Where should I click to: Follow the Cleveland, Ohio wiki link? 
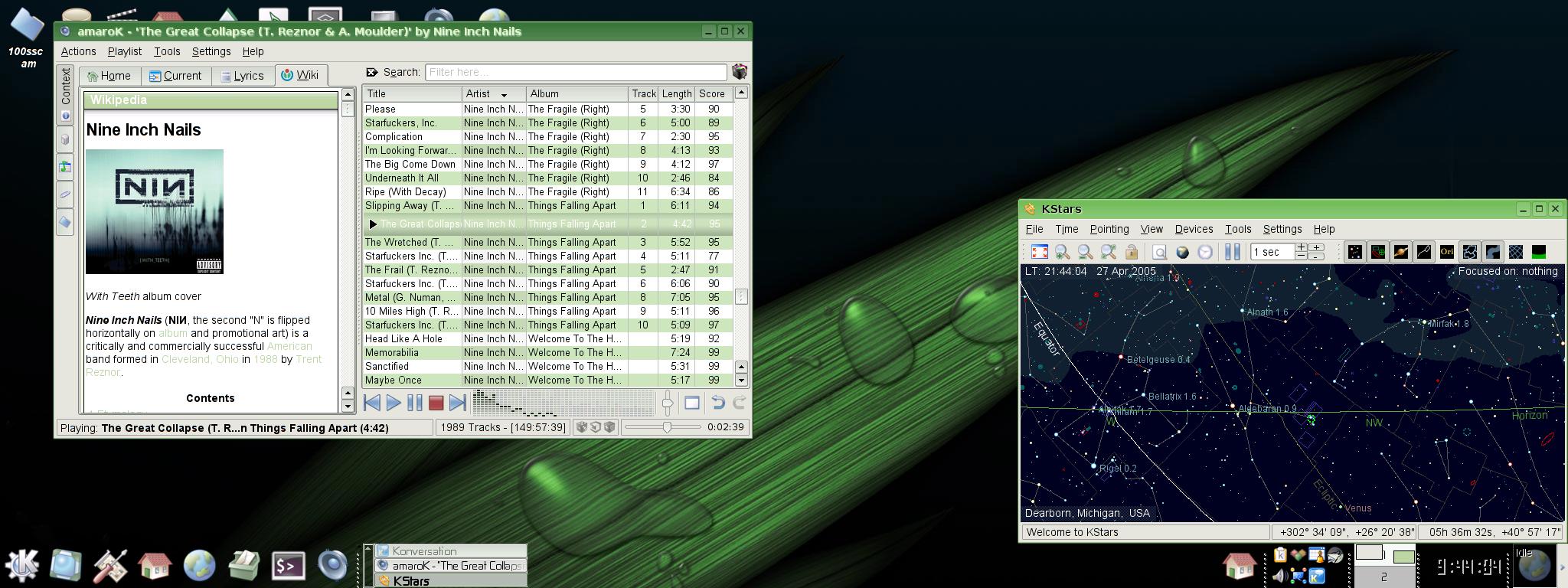point(200,359)
